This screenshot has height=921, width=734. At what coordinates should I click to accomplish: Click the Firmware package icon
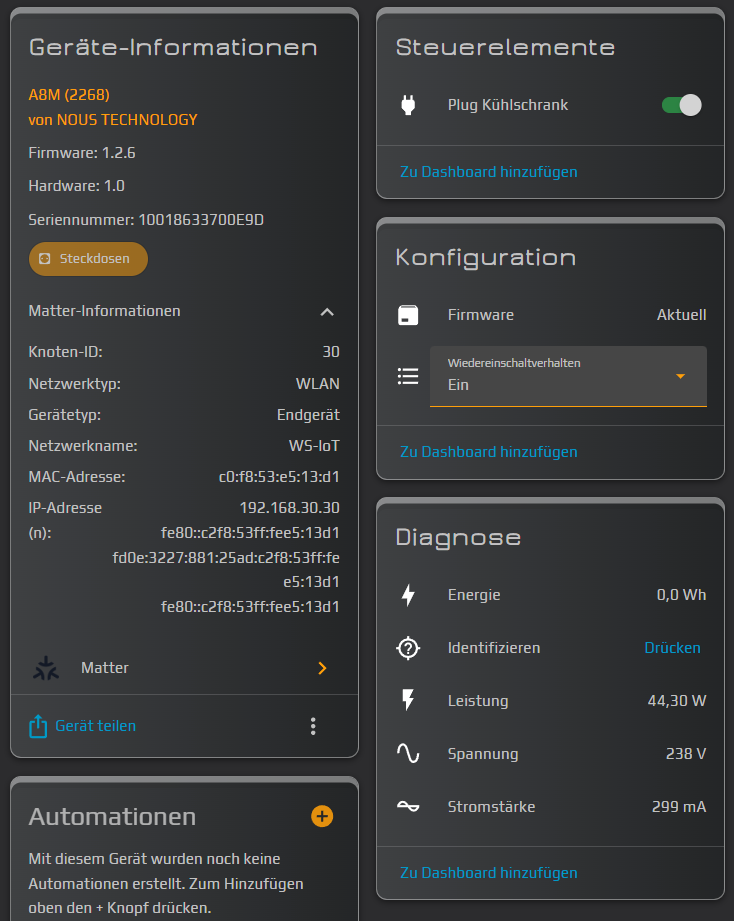408,315
